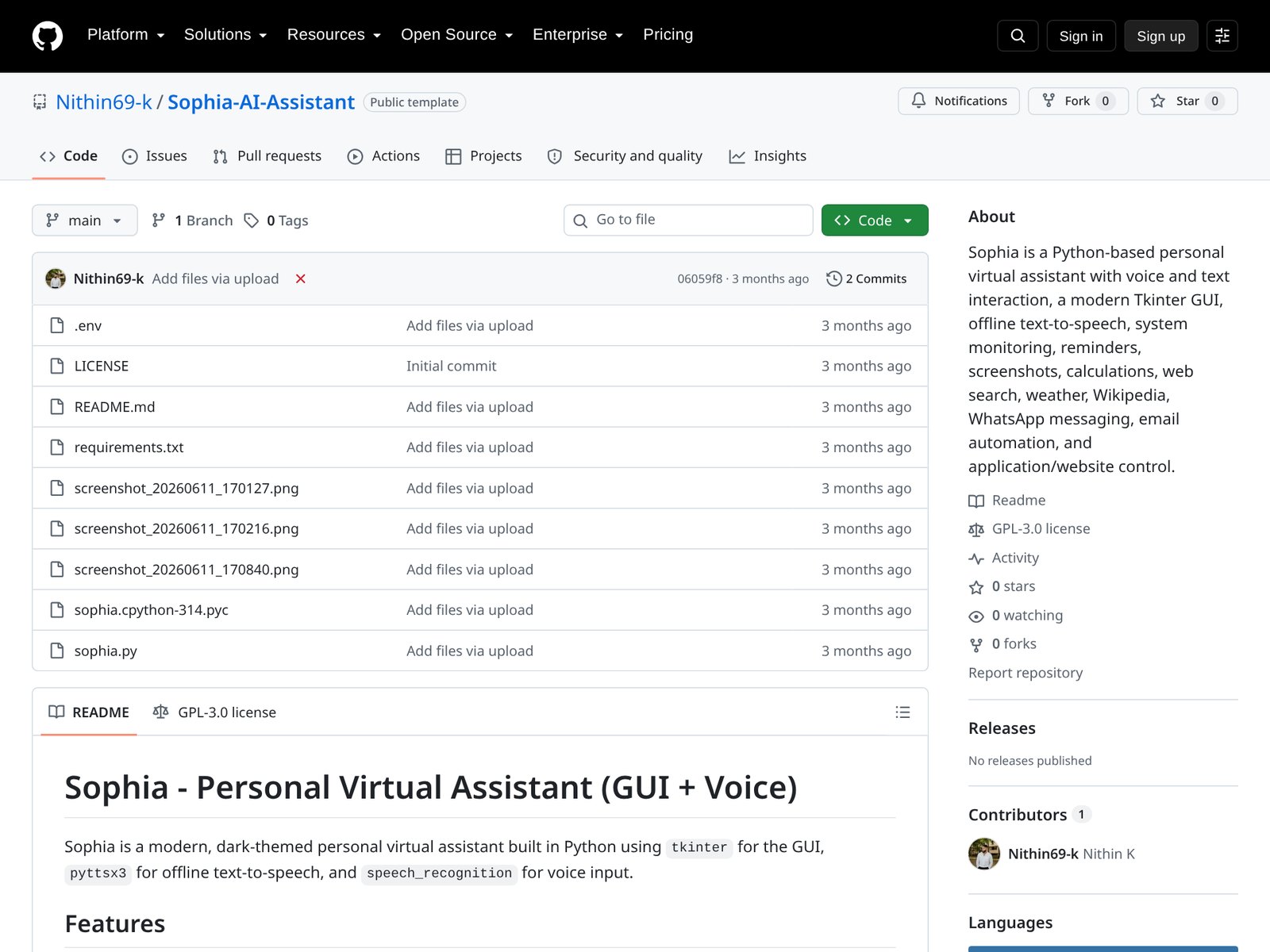Click contributor avatar of Nithin69-k
Viewport: 1270px width, 952px height.
coord(984,854)
